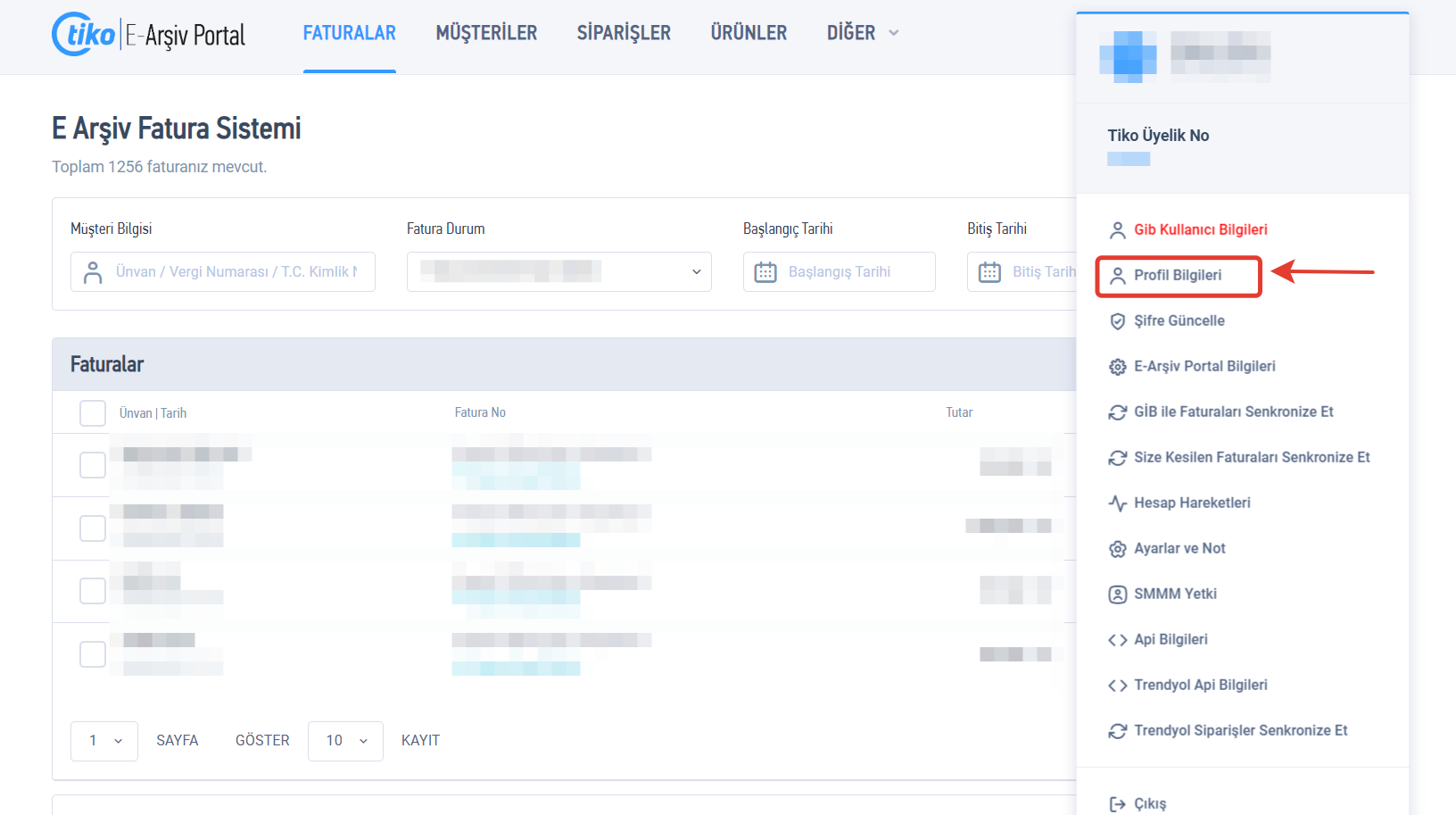Click the settings icon beside Ayarlar ve Not

1117,549
